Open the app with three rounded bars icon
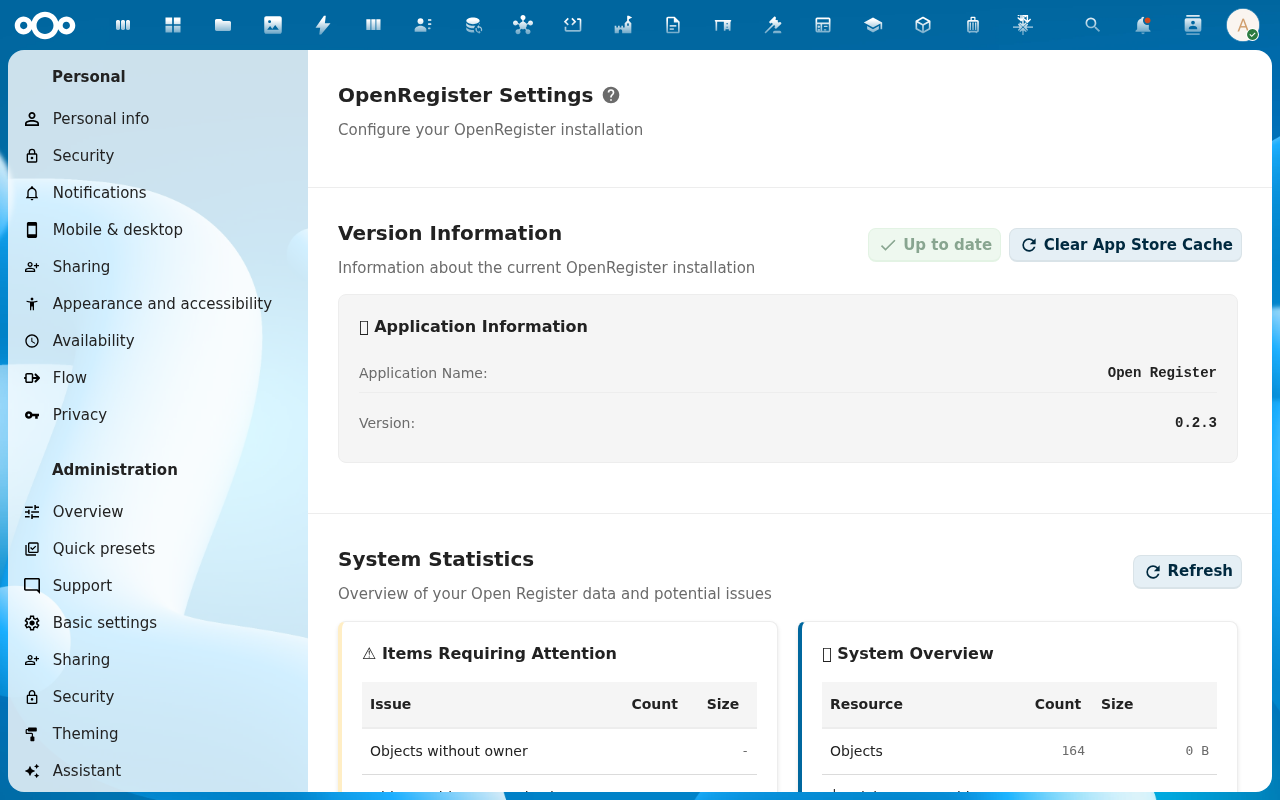 coord(123,25)
